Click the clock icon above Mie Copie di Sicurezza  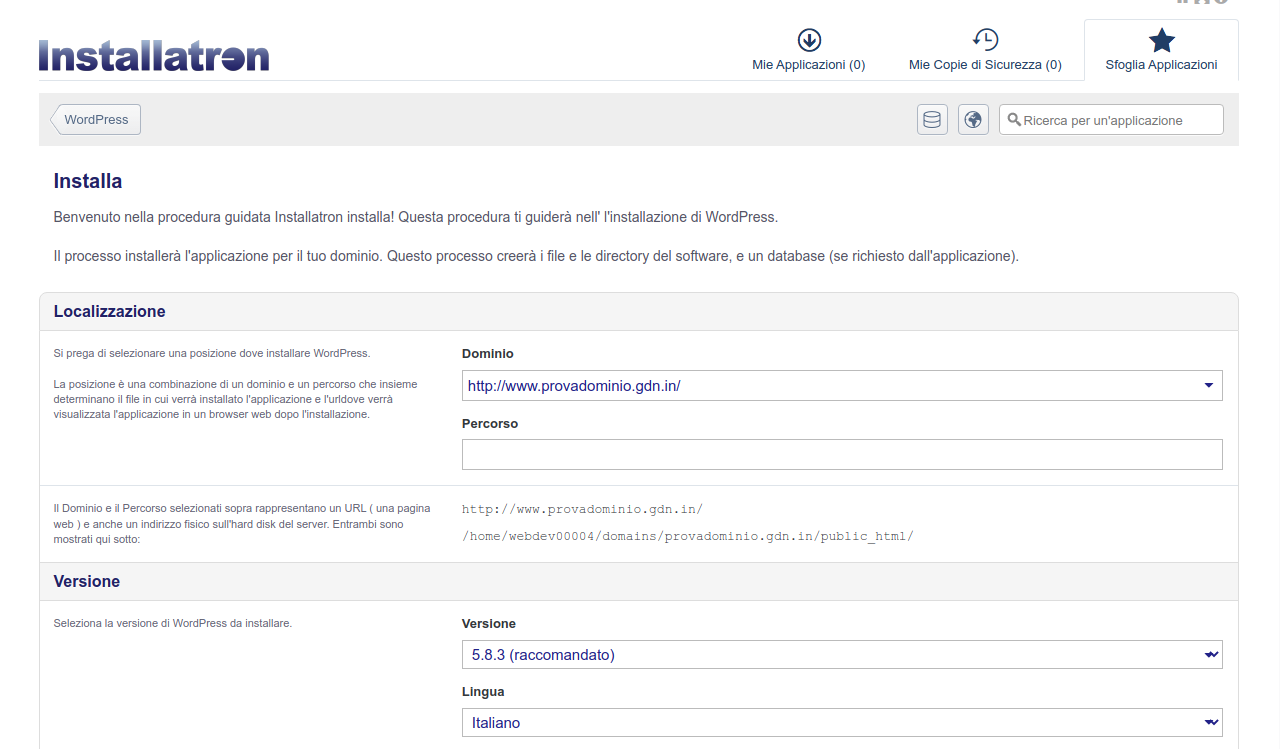point(985,40)
